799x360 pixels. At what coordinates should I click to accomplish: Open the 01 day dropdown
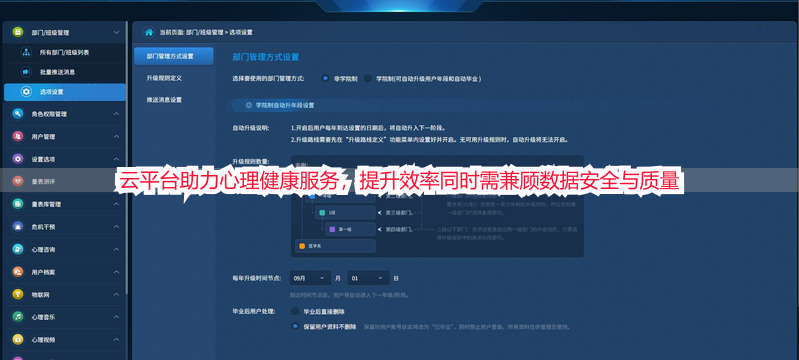pos(368,278)
